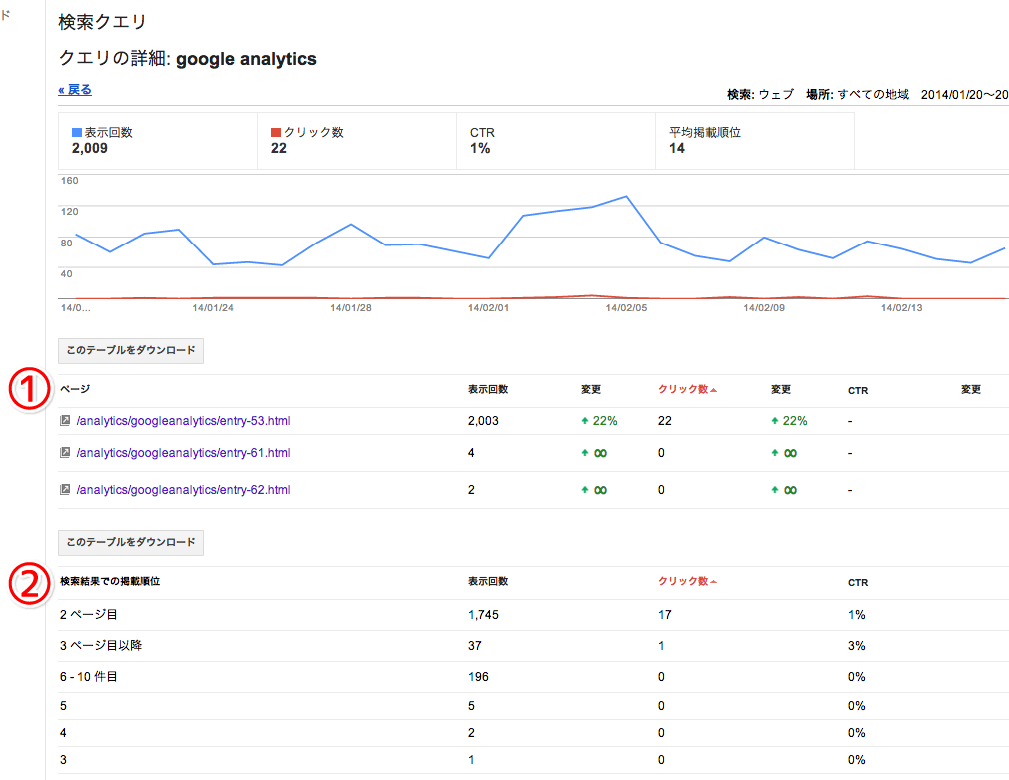Click the 14/01/24 date label on chart
1009x780 pixels.
click(x=213, y=308)
